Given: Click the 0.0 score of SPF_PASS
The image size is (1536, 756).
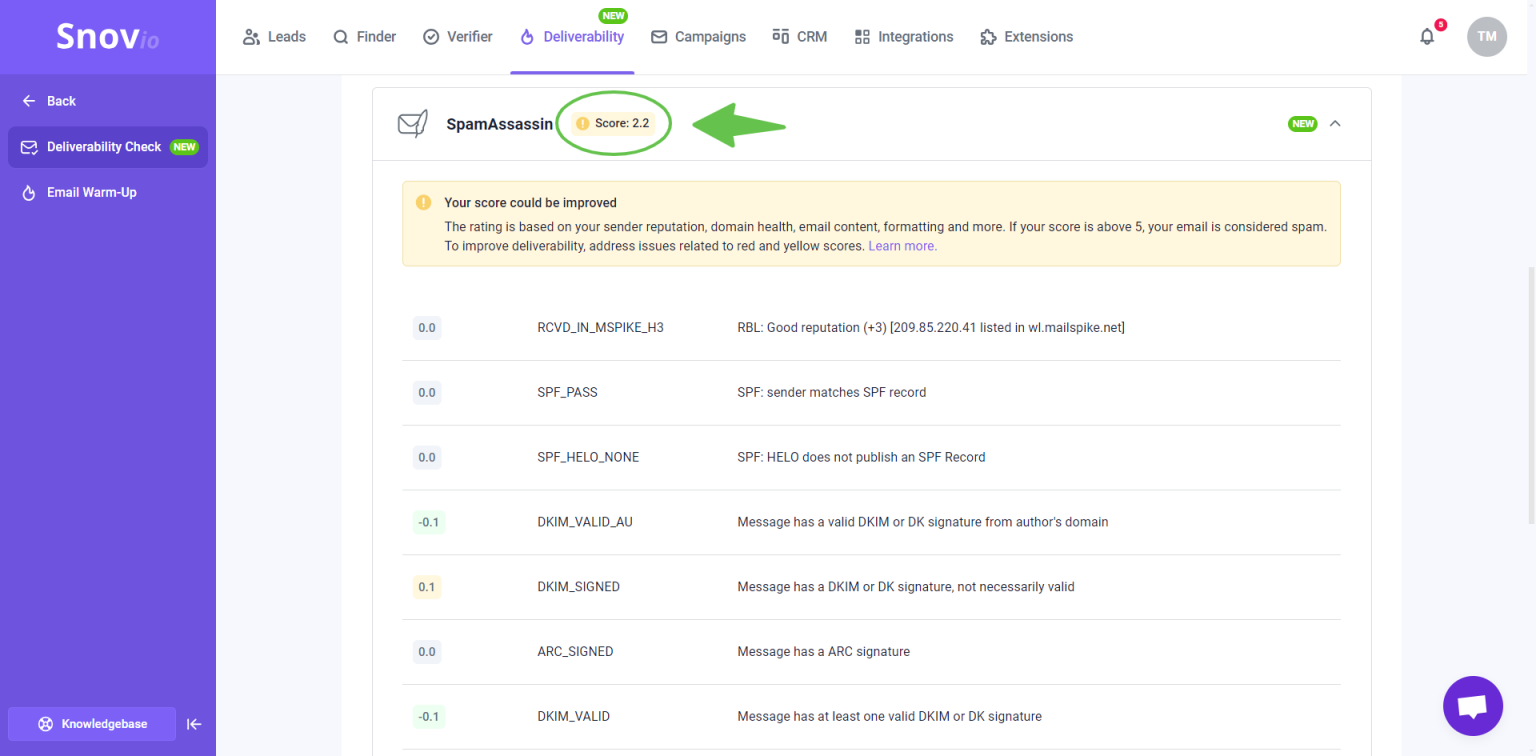Looking at the screenshot, I should tap(427, 393).
